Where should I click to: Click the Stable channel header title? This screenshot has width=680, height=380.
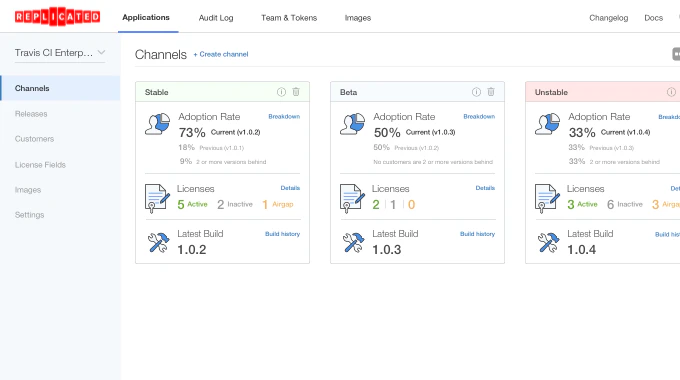point(157,92)
